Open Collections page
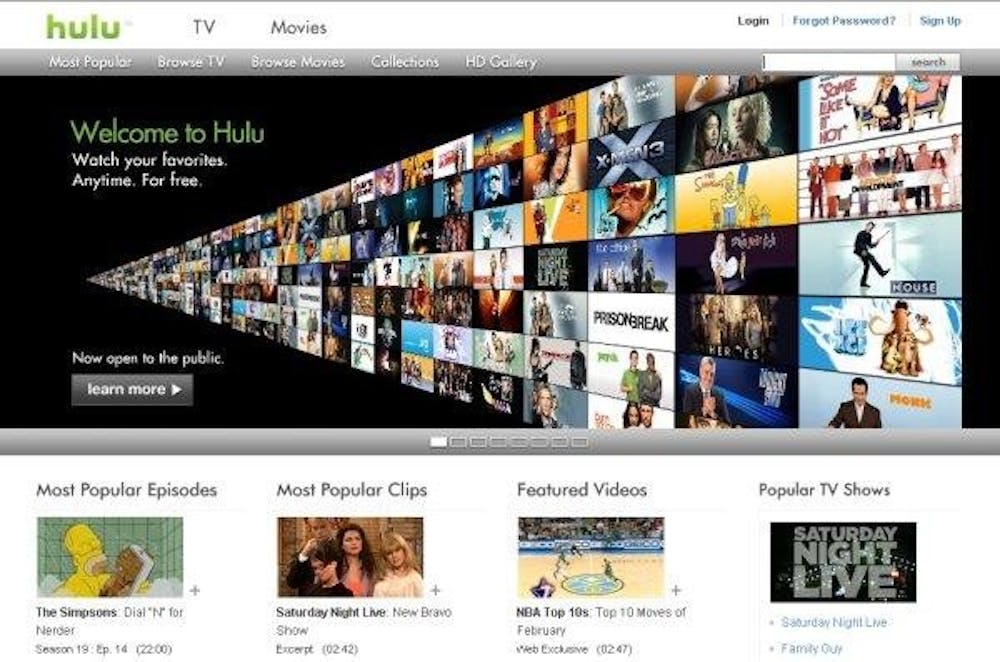Image resolution: width=1000 pixels, height=662 pixels. [405, 62]
